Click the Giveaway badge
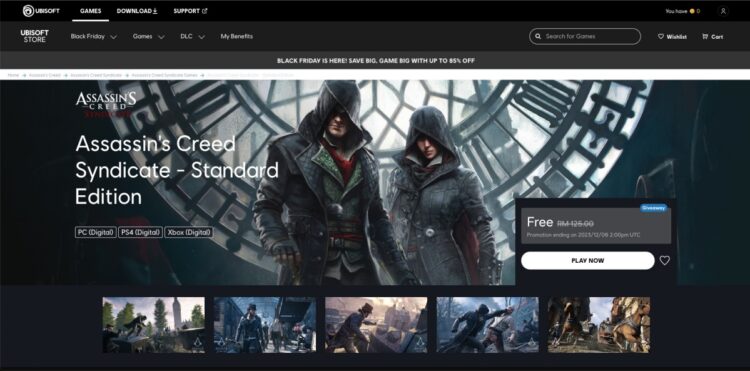The width and height of the screenshot is (750, 371). (x=653, y=208)
